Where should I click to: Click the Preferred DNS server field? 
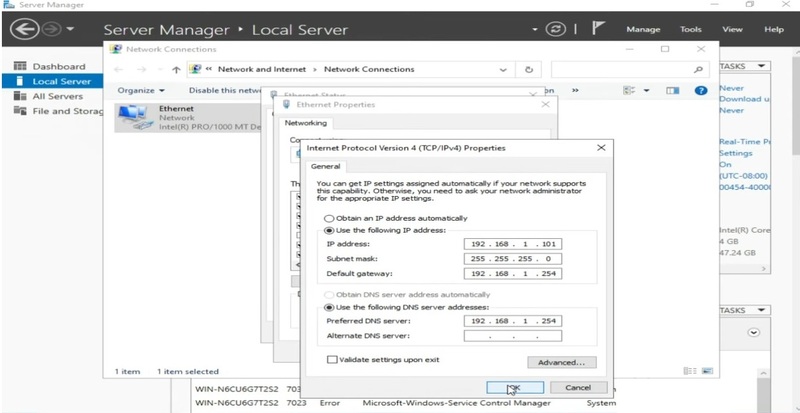(513, 321)
